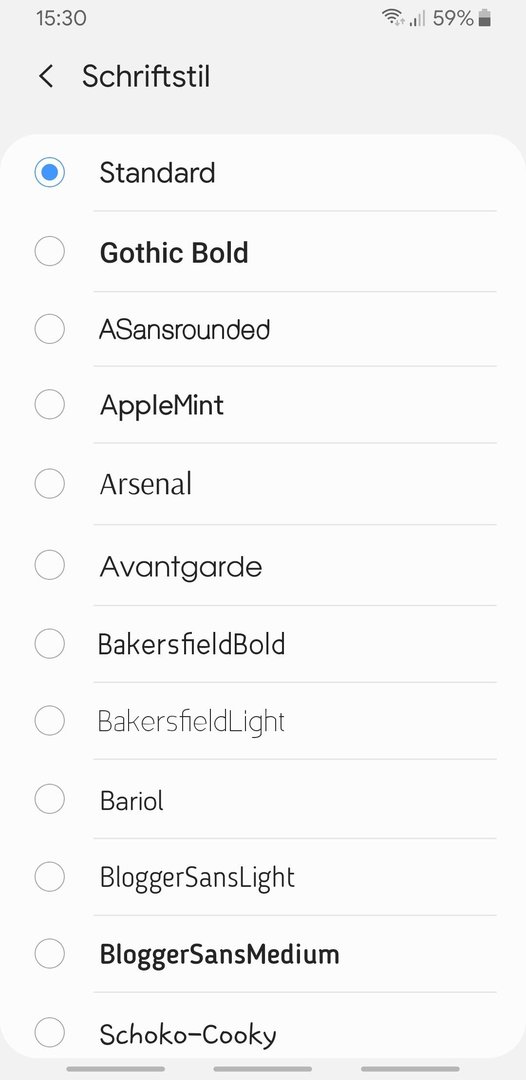Screen dimensions: 526x1080
Task: Select the Schoko-Cooky radio button
Action: point(50,1033)
